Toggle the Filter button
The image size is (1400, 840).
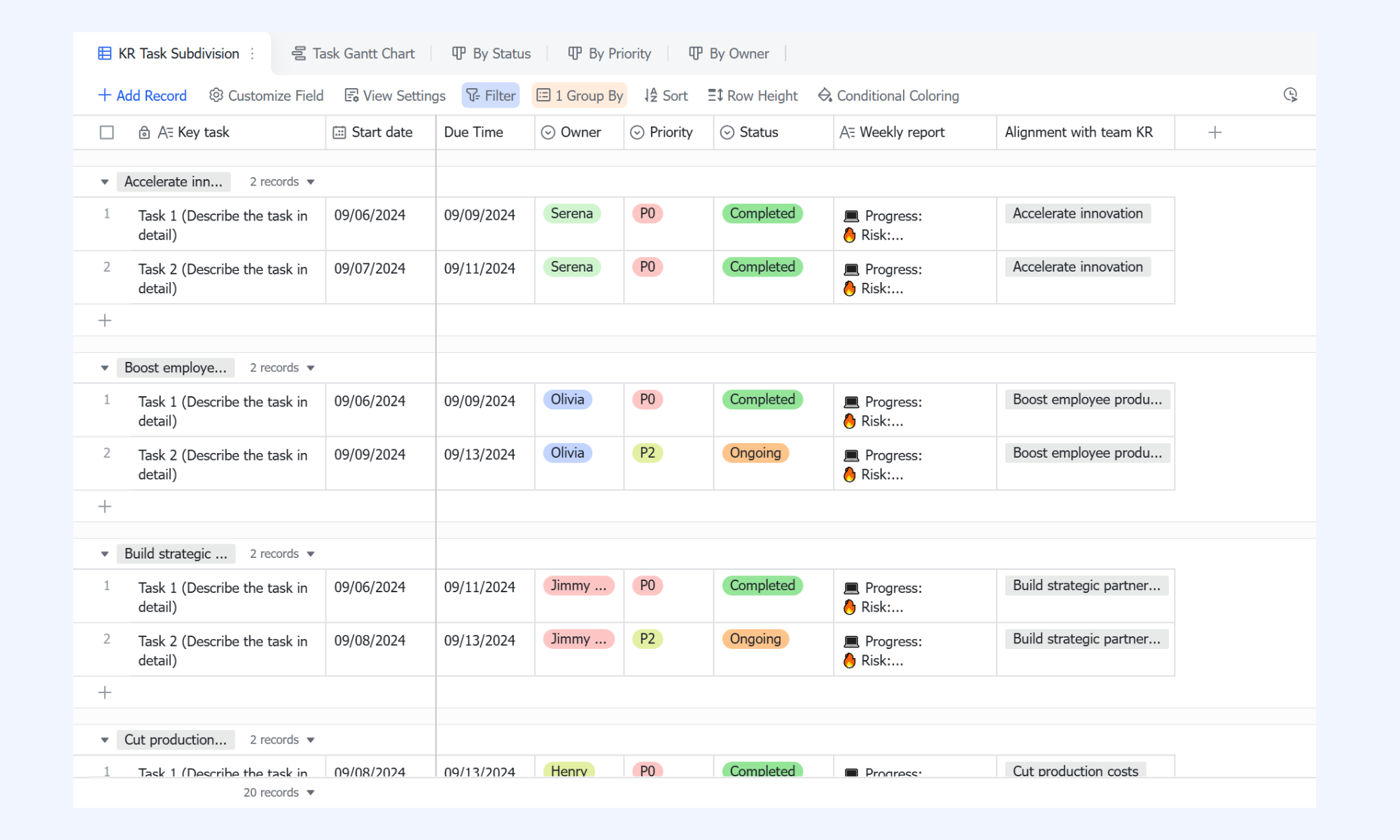[x=491, y=95]
